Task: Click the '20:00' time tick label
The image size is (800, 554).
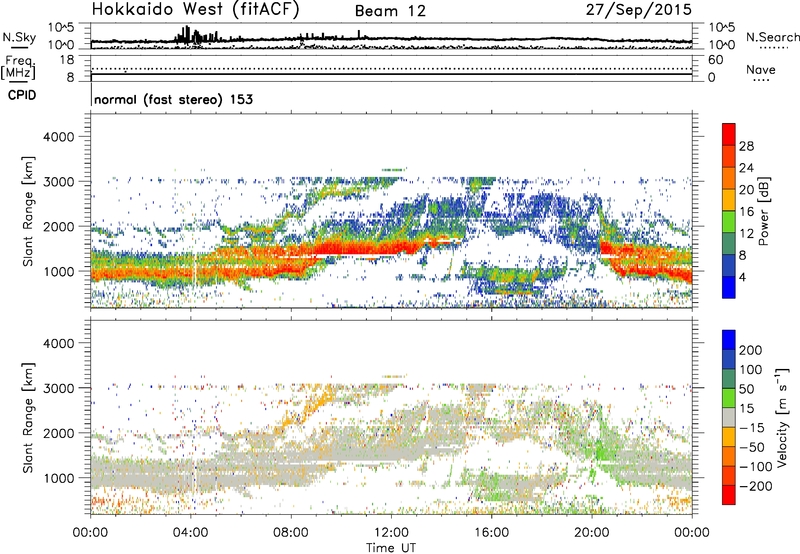Action: point(592,533)
